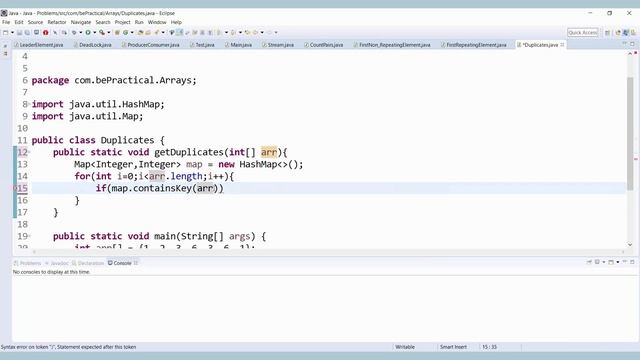Open the File menu
The image size is (640, 360).
click(x=6, y=22)
